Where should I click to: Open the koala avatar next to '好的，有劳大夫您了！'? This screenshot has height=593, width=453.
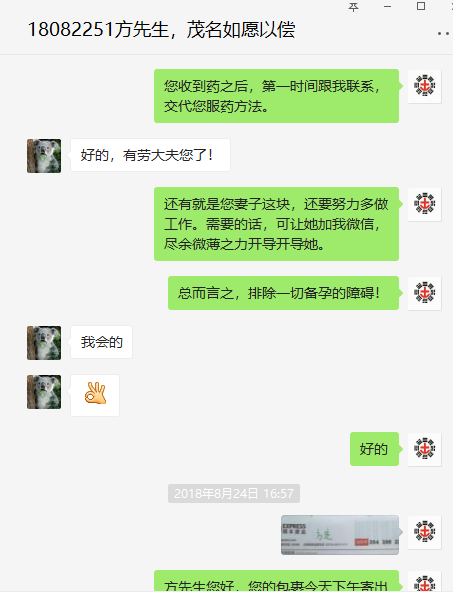[44, 156]
